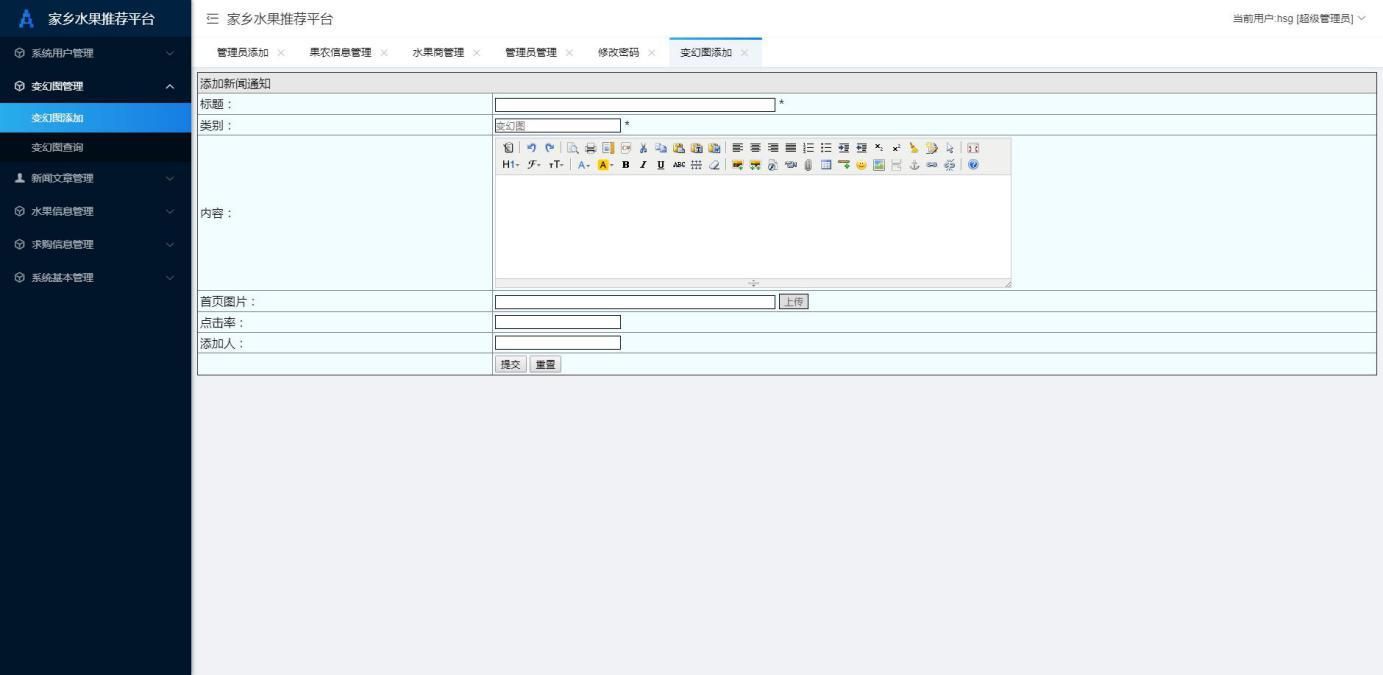This screenshot has width=1383, height=675.
Task: Undo the last edit in the content editor
Action: (x=532, y=148)
